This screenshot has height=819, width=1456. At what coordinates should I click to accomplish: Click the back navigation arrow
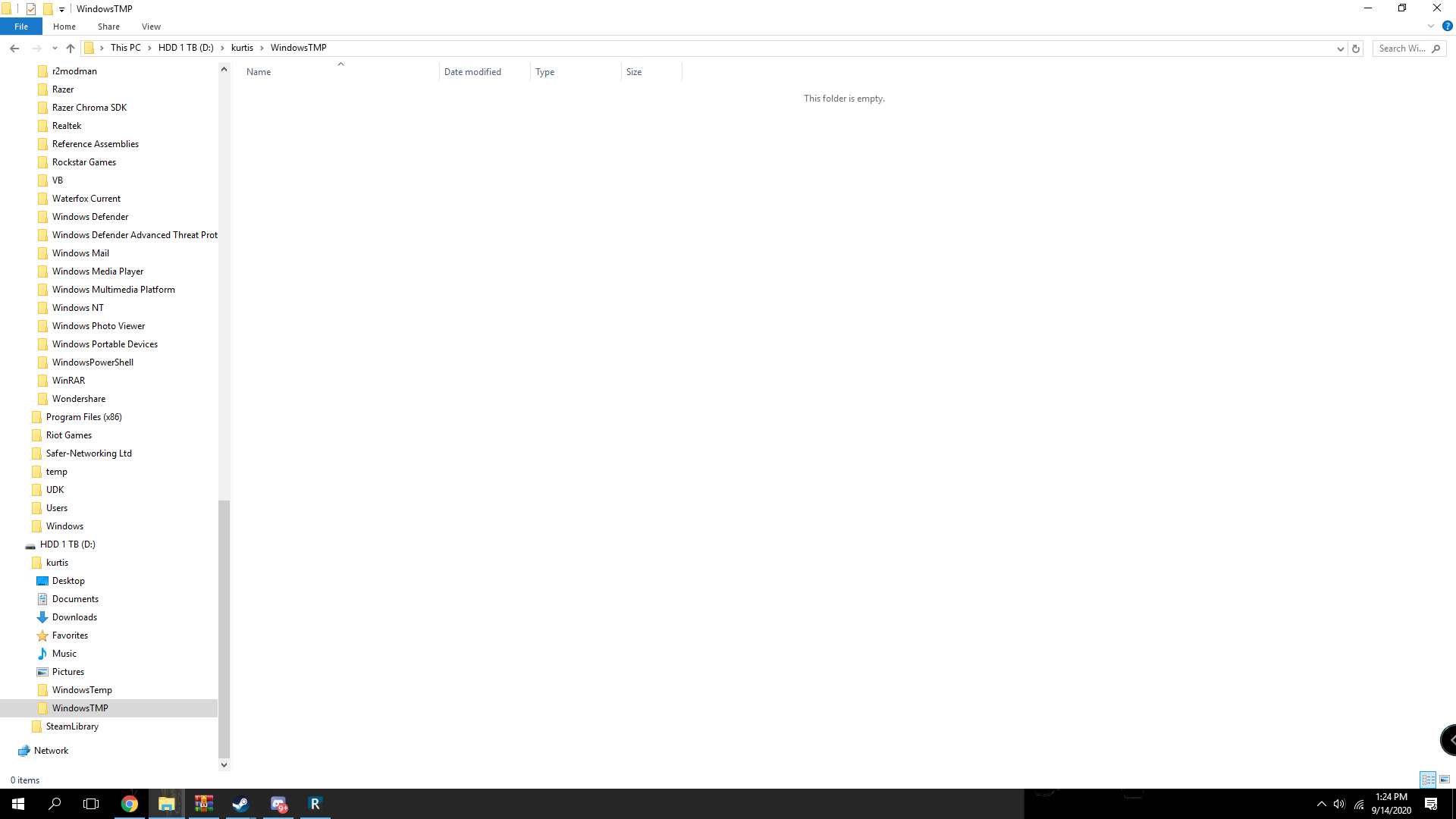pos(14,48)
